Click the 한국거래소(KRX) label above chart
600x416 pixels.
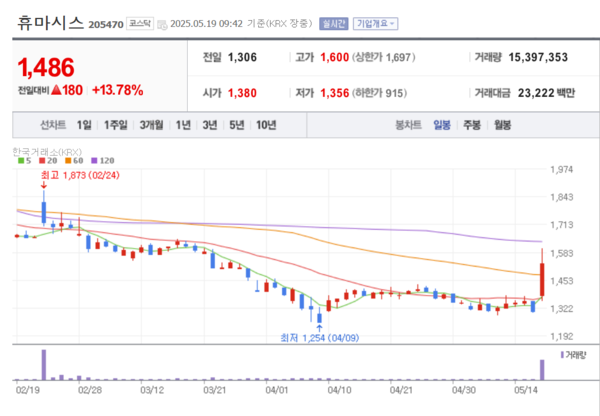(x=47, y=152)
